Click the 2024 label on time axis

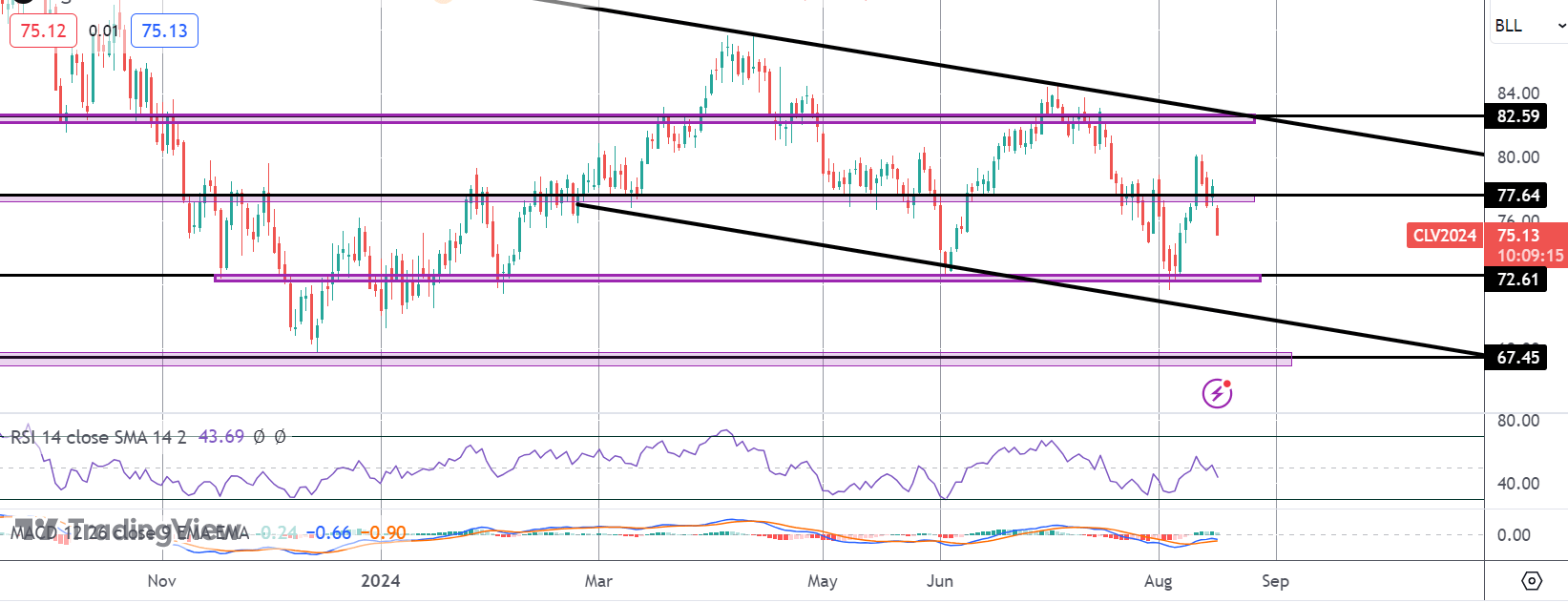point(381,581)
